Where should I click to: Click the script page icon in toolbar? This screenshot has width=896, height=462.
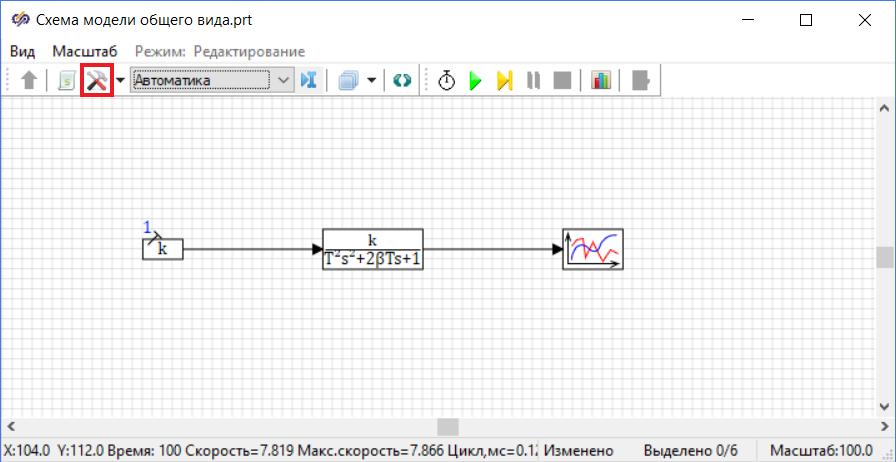66,80
